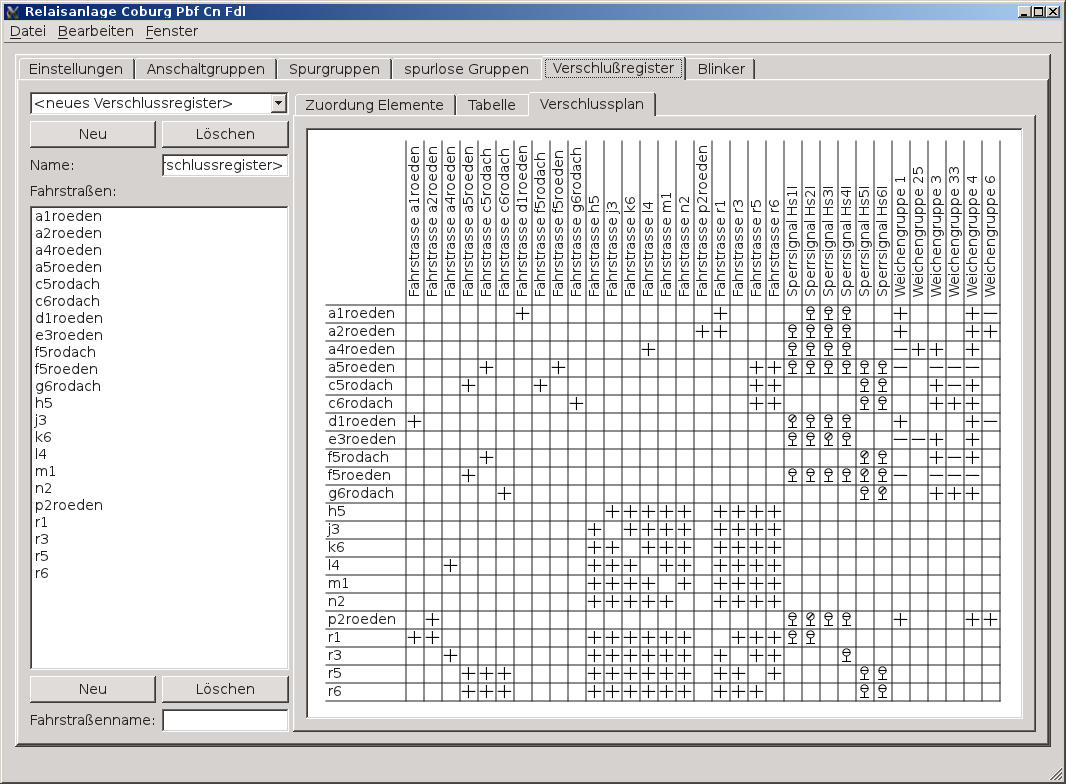The height and width of the screenshot is (784, 1066).
Task: Click the upper Neu button under the combo box
Action: point(92,134)
